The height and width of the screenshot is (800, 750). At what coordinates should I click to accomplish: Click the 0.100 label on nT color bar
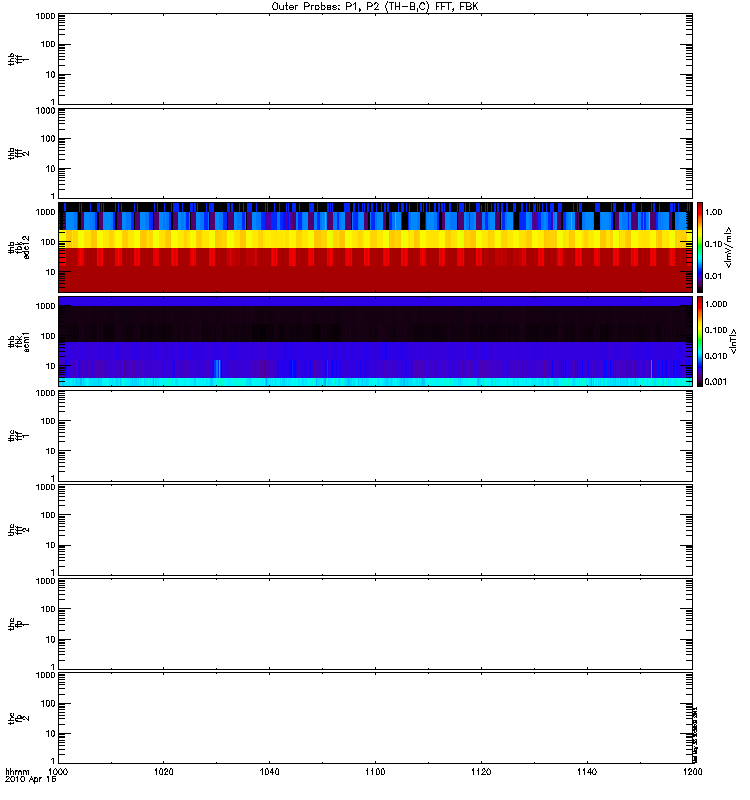pos(716,330)
